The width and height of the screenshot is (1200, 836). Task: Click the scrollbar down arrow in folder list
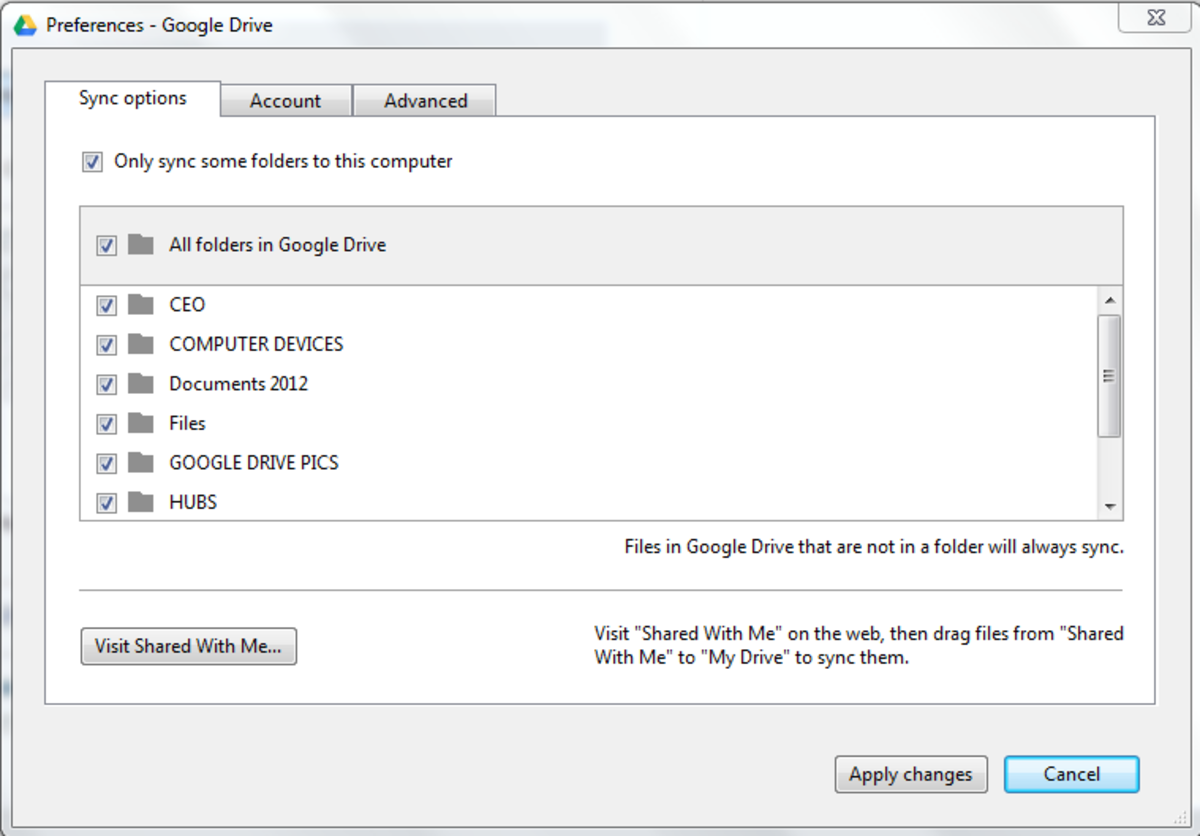click(x=1112, y=505)
